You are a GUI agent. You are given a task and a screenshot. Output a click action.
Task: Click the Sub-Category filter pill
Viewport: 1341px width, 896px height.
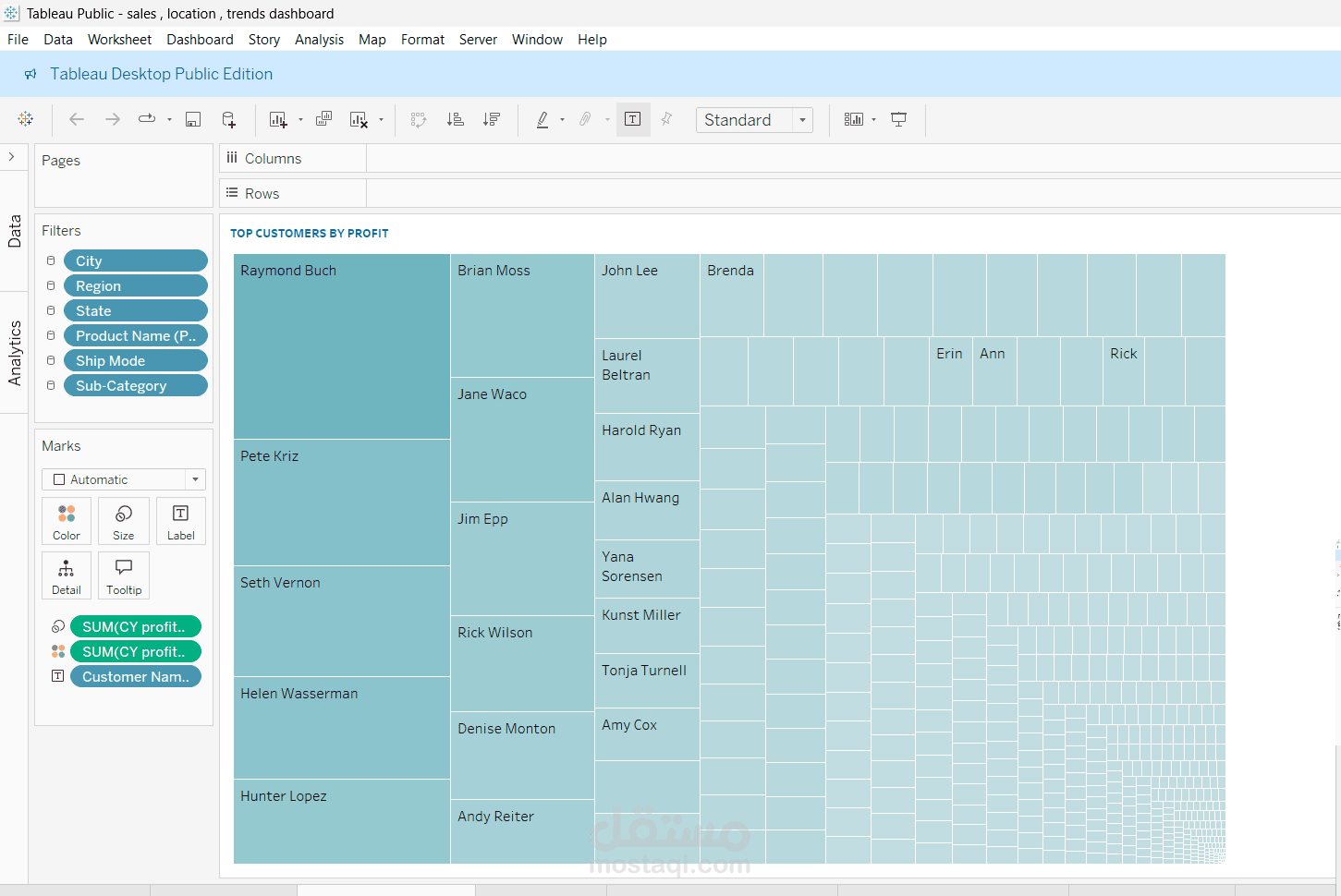(x=136, y=386)
